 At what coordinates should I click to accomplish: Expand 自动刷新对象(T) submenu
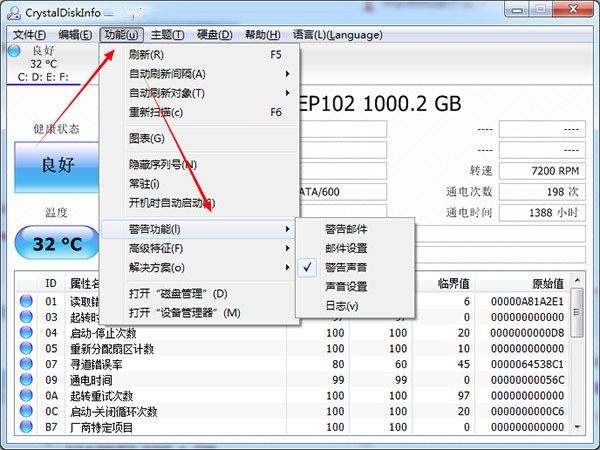pyautogui.click(x=199, y=93)
